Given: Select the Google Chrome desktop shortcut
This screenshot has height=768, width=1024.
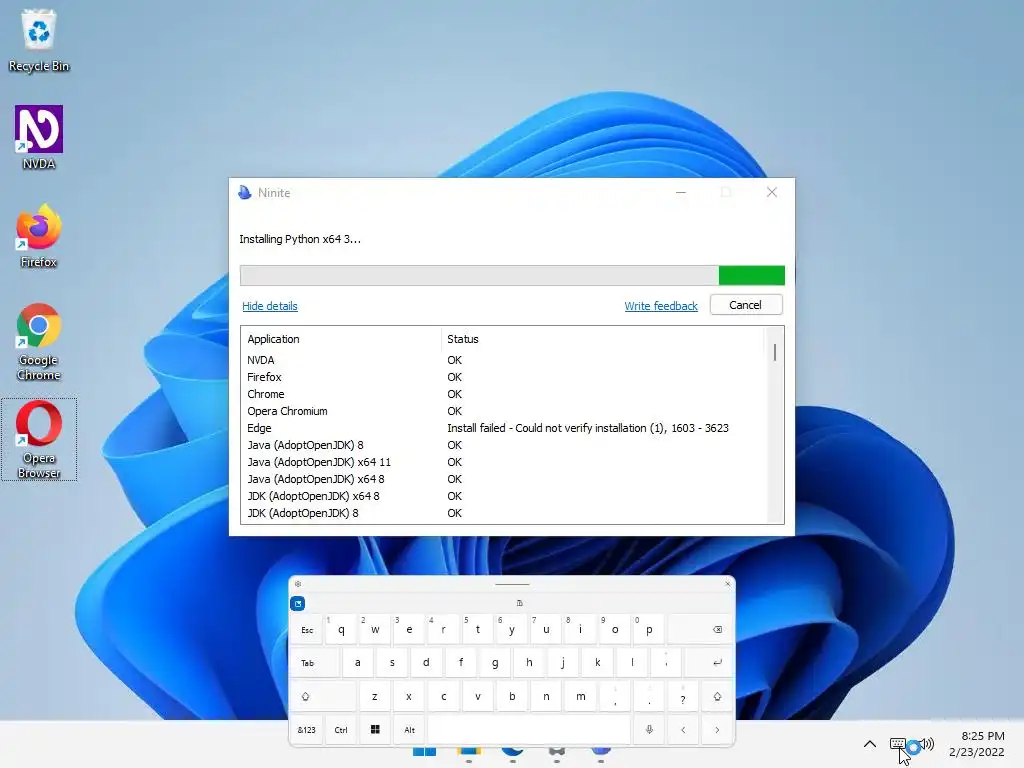Looking at the screenshot, I should [x=39, y=342].
